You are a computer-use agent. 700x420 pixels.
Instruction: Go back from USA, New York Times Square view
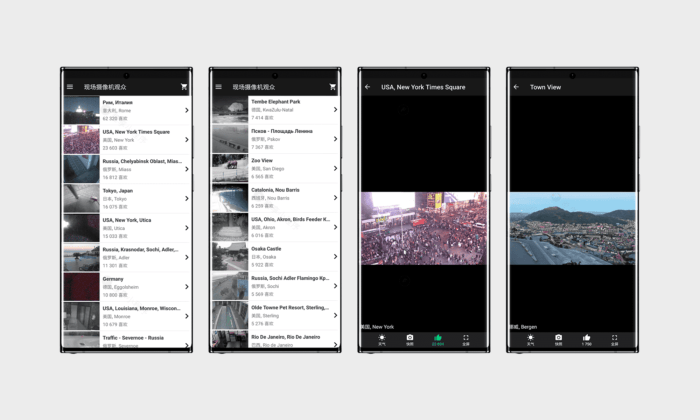[x=367, y=87]
